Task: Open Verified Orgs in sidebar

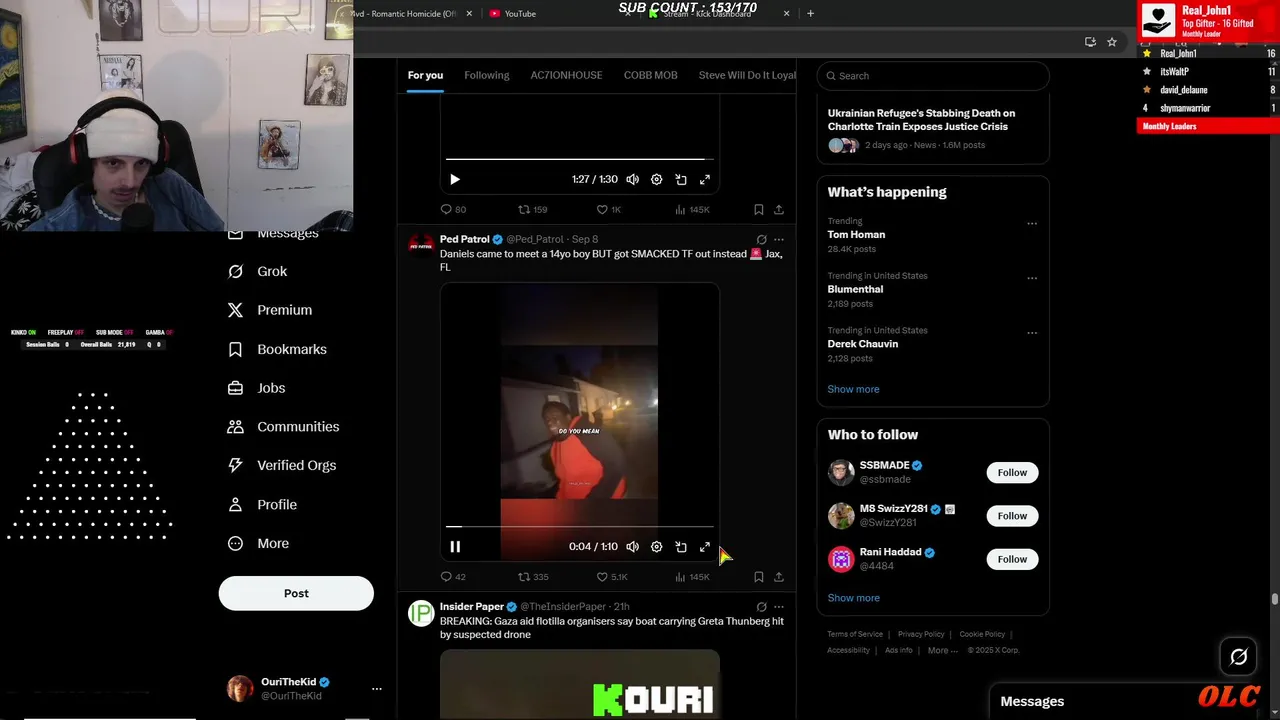Action: point(282,465)
